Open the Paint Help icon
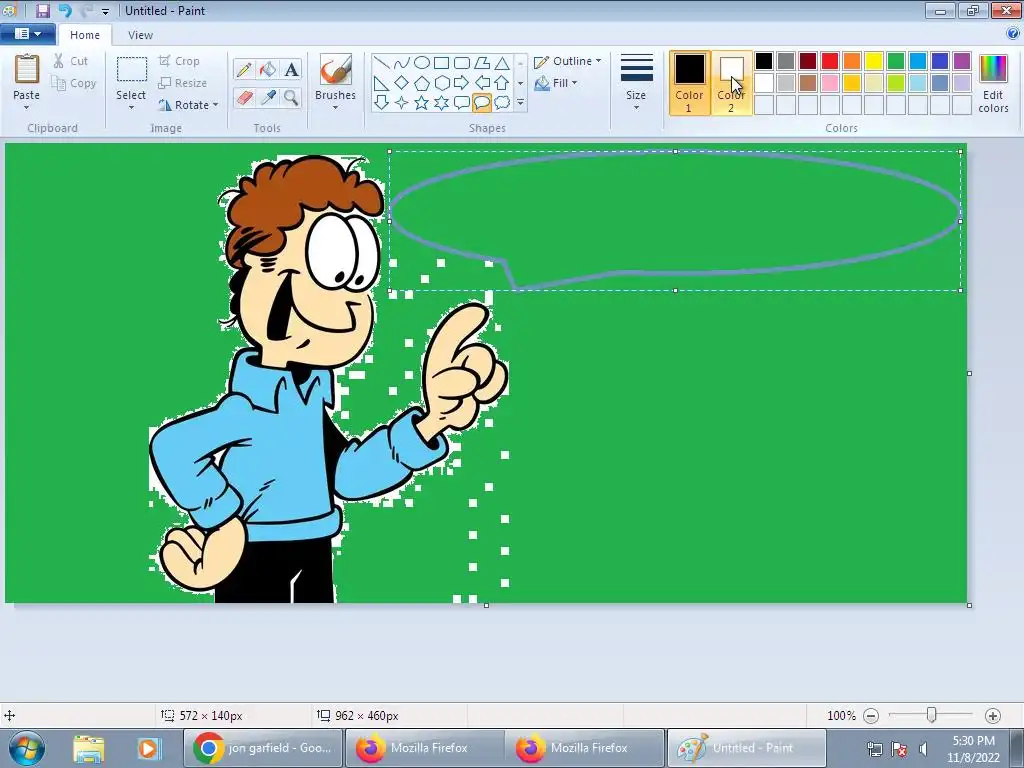 point(1013,33)
